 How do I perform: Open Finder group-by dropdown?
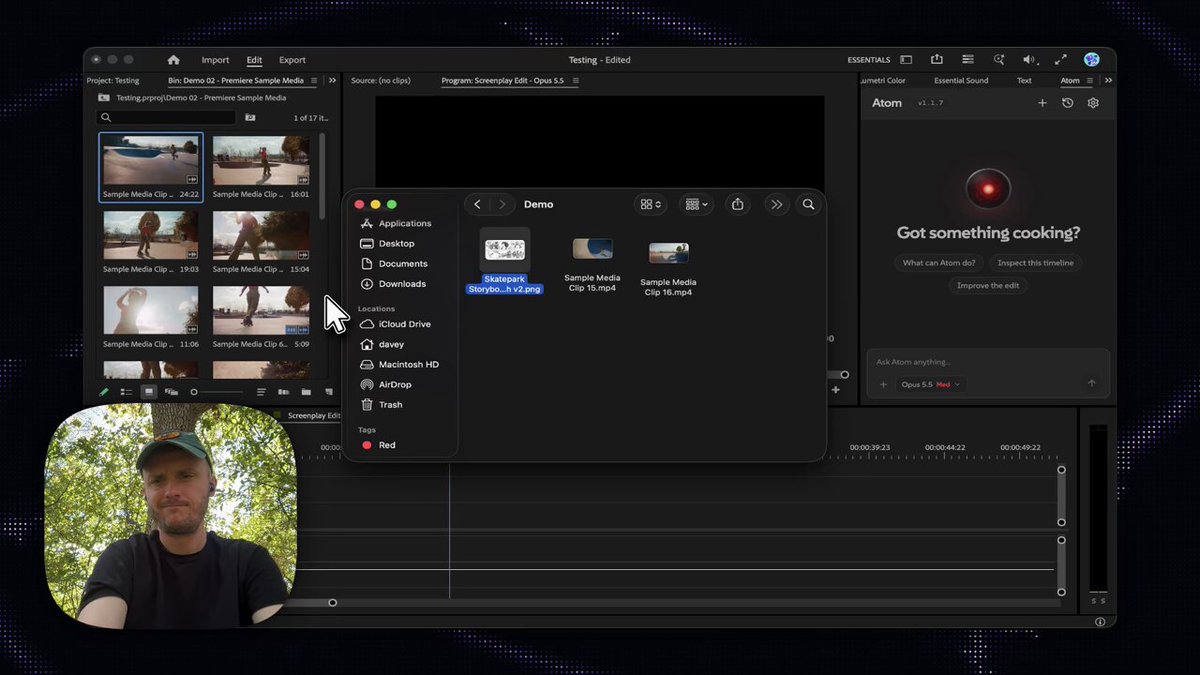click(695, 204)
